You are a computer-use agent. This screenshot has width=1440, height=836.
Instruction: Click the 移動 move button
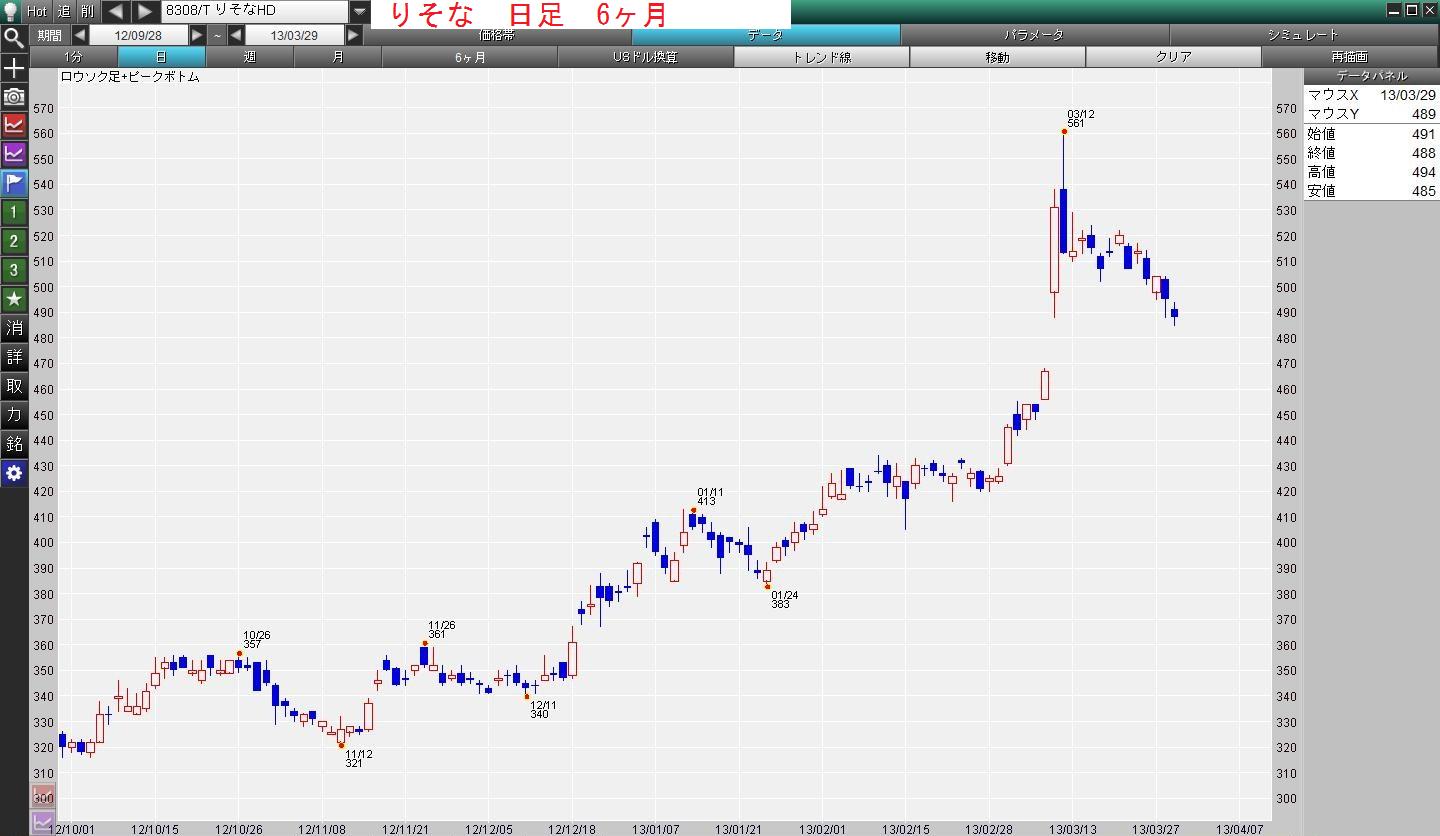point(997,57)
